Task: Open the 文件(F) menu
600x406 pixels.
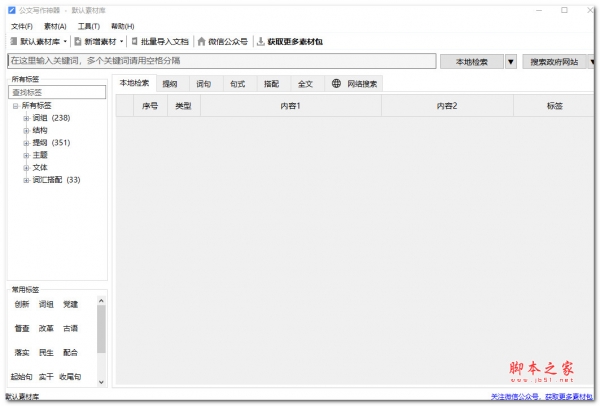Action: (22, 26)
